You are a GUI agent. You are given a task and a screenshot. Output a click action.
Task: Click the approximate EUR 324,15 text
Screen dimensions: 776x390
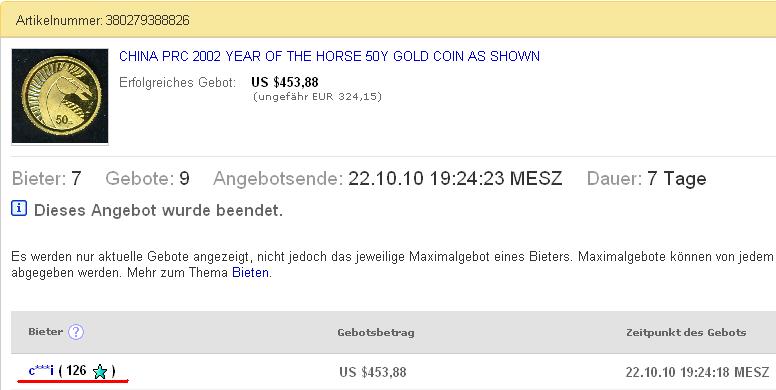click(317, 97)
